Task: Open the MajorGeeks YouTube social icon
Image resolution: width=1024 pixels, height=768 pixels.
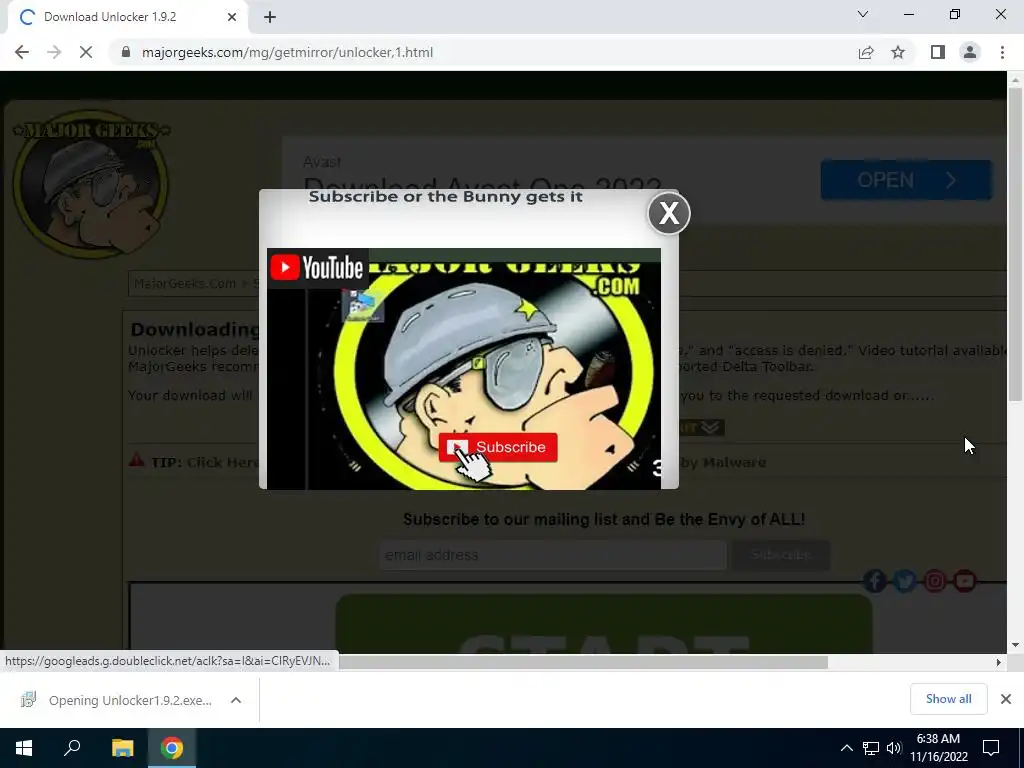Action: 965,581
